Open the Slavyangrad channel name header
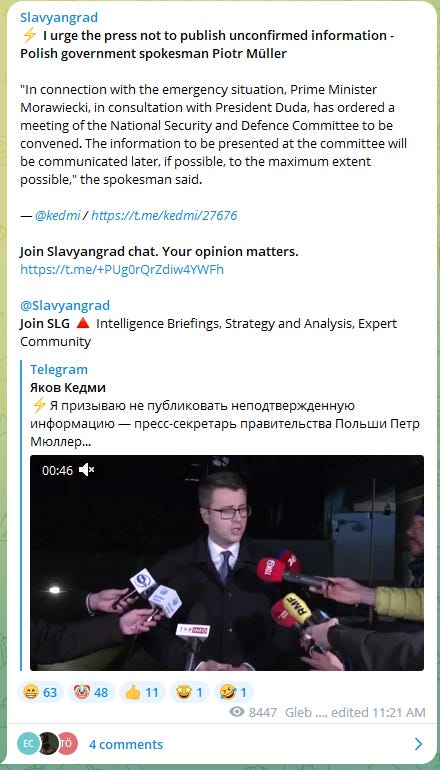This screenshot has width=440, height=770. [x=59, y=18]
